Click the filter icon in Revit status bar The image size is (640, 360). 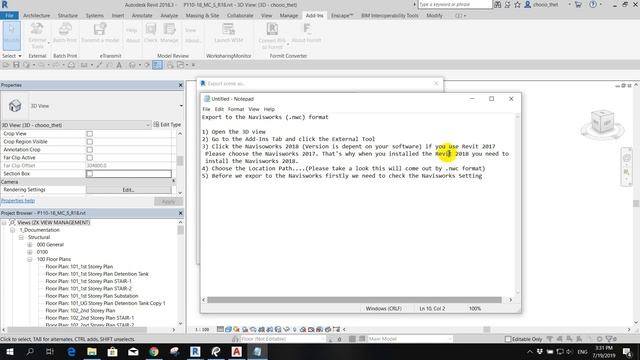(611, 339)
